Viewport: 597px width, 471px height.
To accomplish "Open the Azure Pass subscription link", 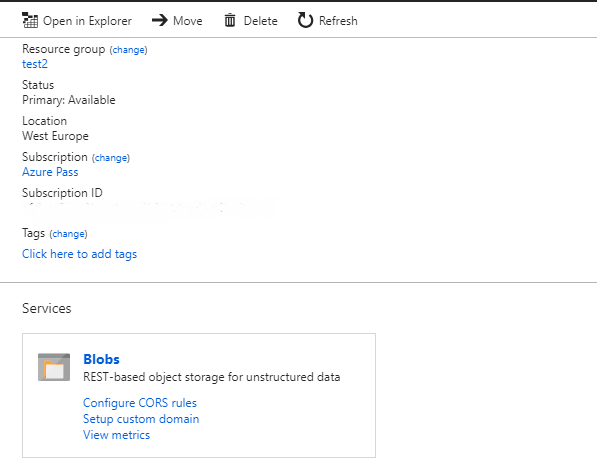I will (x=50, y=172).
